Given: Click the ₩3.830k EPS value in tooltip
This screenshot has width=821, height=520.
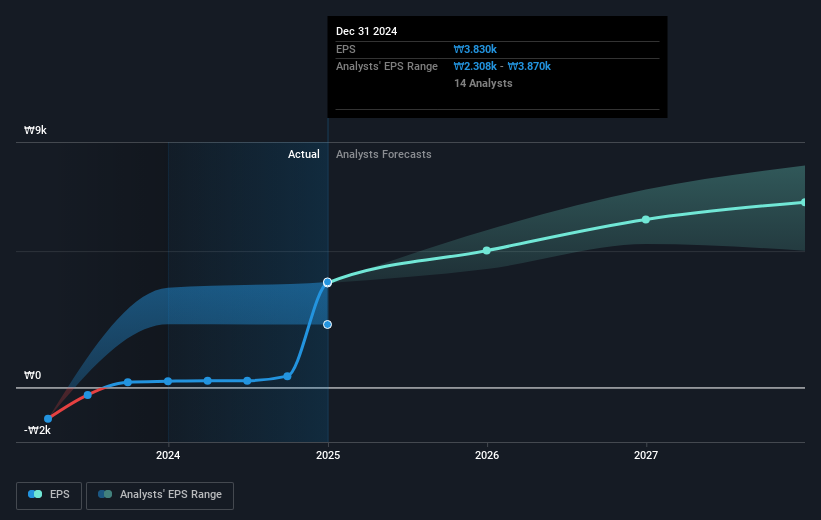Looking at the screenshot, I should tap(475, 49).
